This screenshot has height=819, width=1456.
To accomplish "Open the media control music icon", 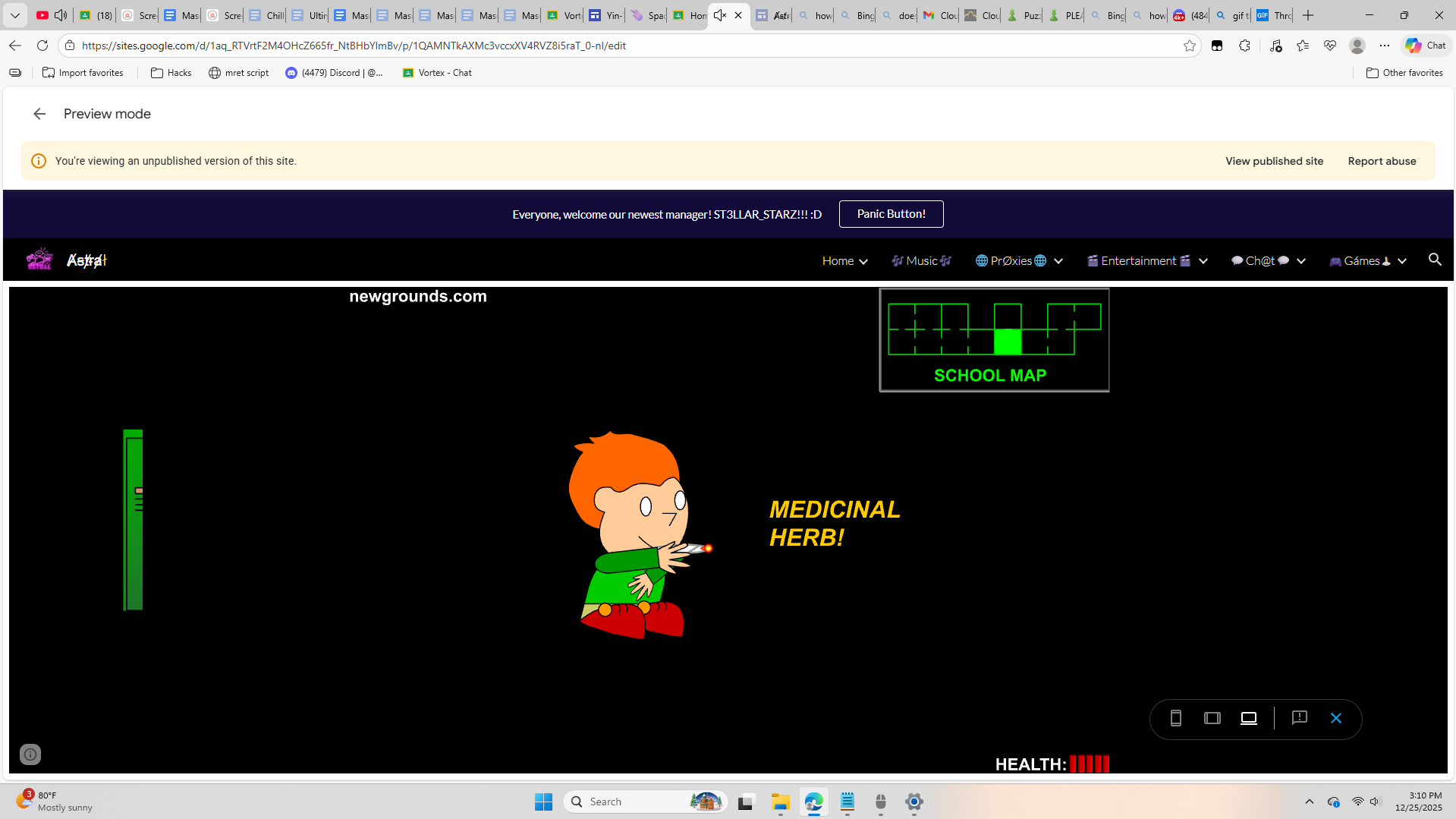I will click(x=1275, y=46).
